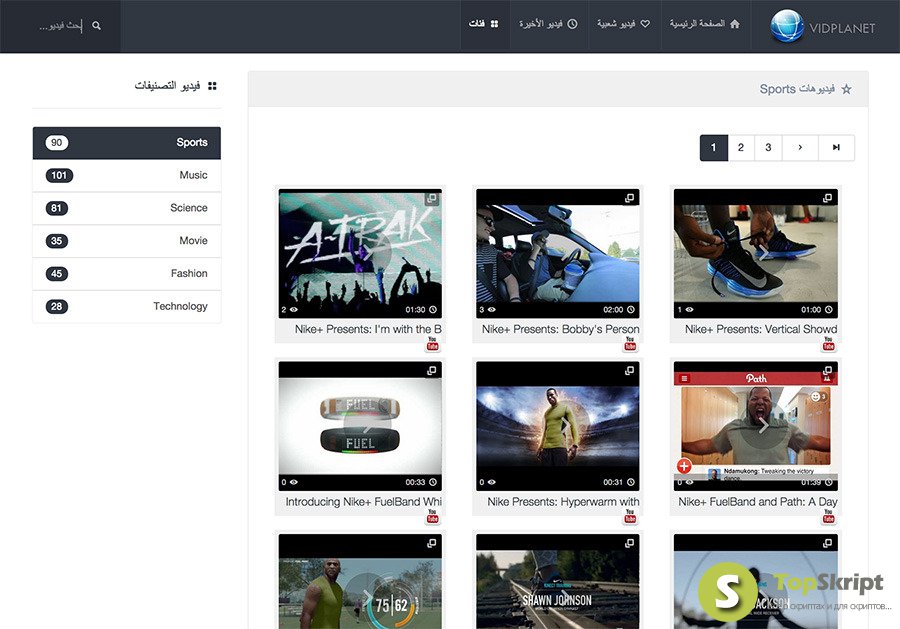Click the VIDPLANET brand text
This screenshot has width=900, height=629.
click(x=842, y=28)
